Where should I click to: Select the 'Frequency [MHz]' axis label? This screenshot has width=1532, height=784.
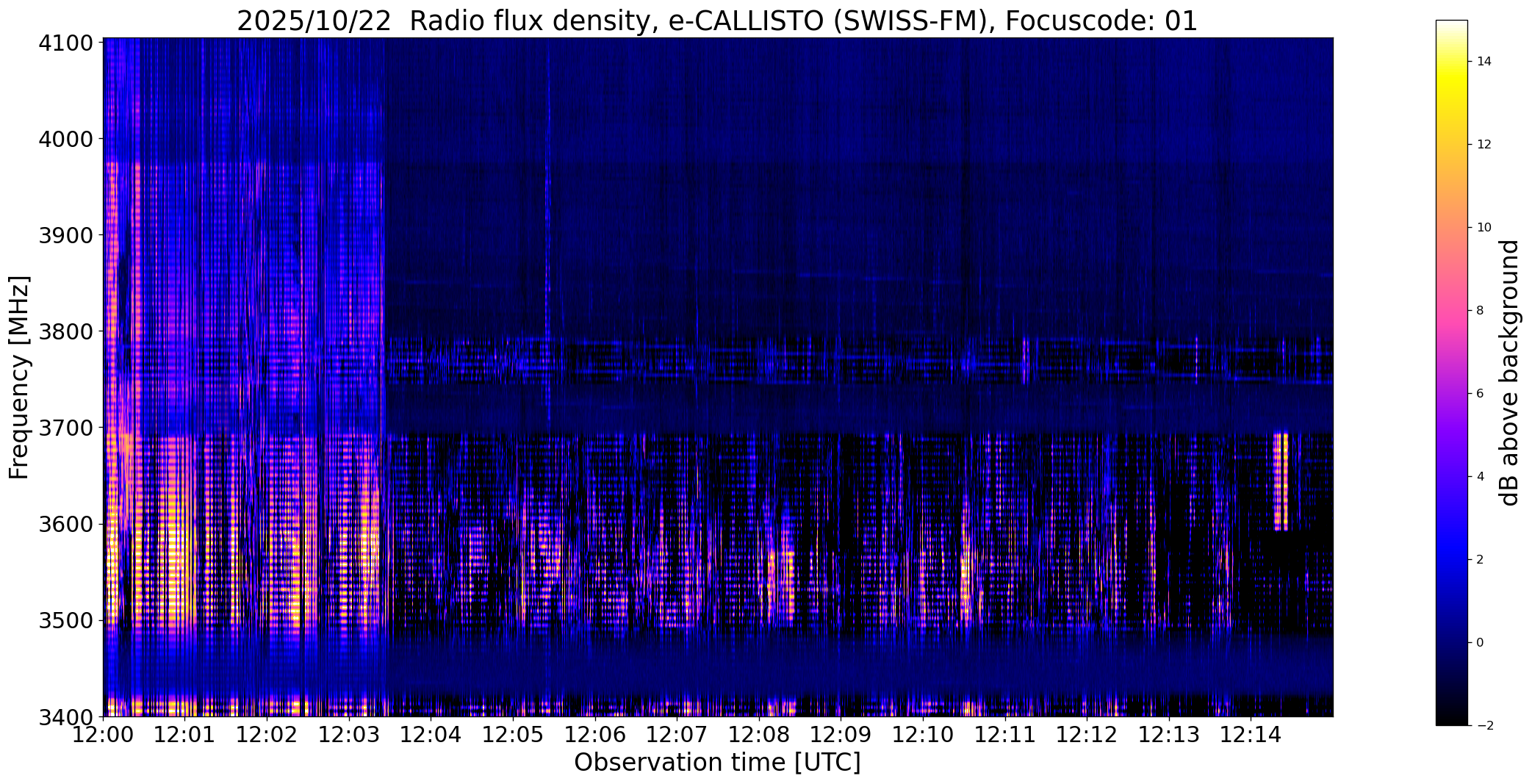(x=19, y=377)
